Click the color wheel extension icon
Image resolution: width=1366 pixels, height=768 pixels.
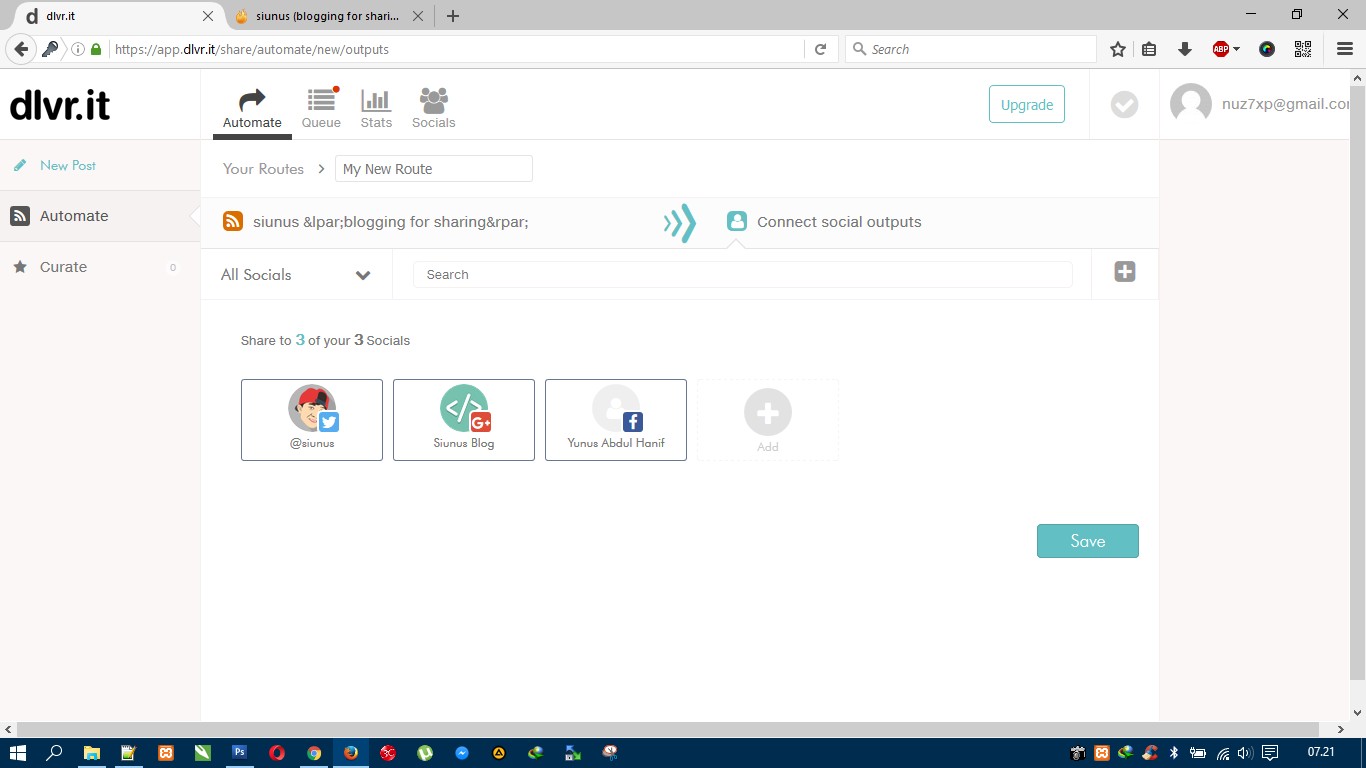click(x=1267, y=49)
